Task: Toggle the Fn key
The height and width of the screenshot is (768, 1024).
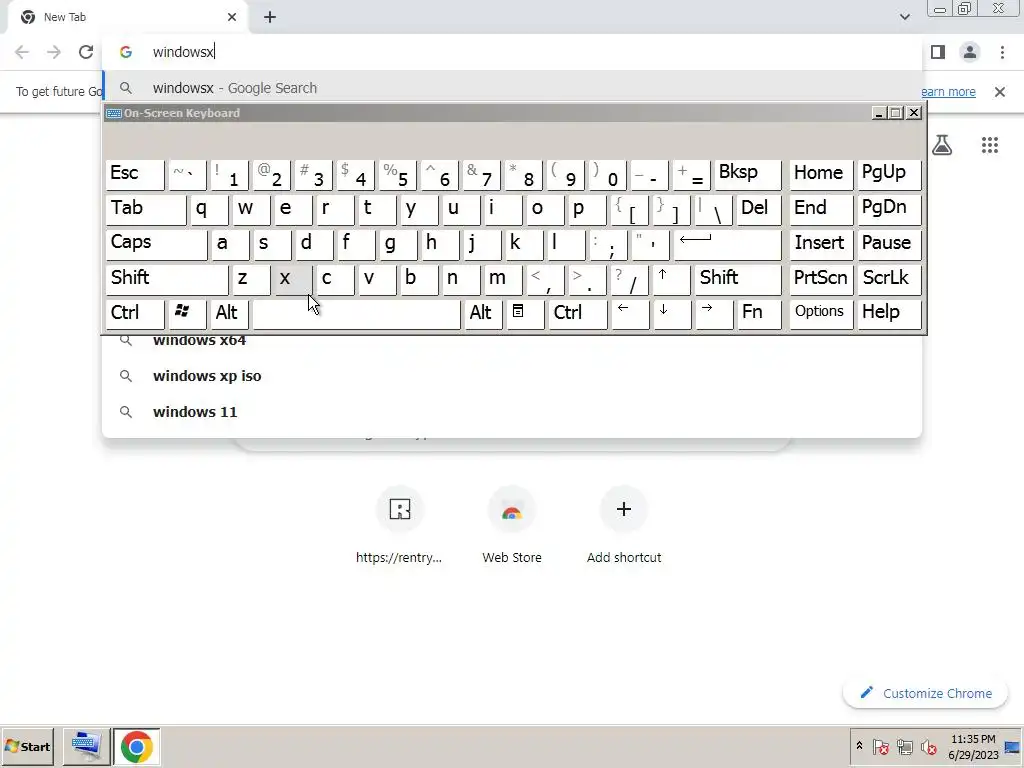Action: (760, 314)
